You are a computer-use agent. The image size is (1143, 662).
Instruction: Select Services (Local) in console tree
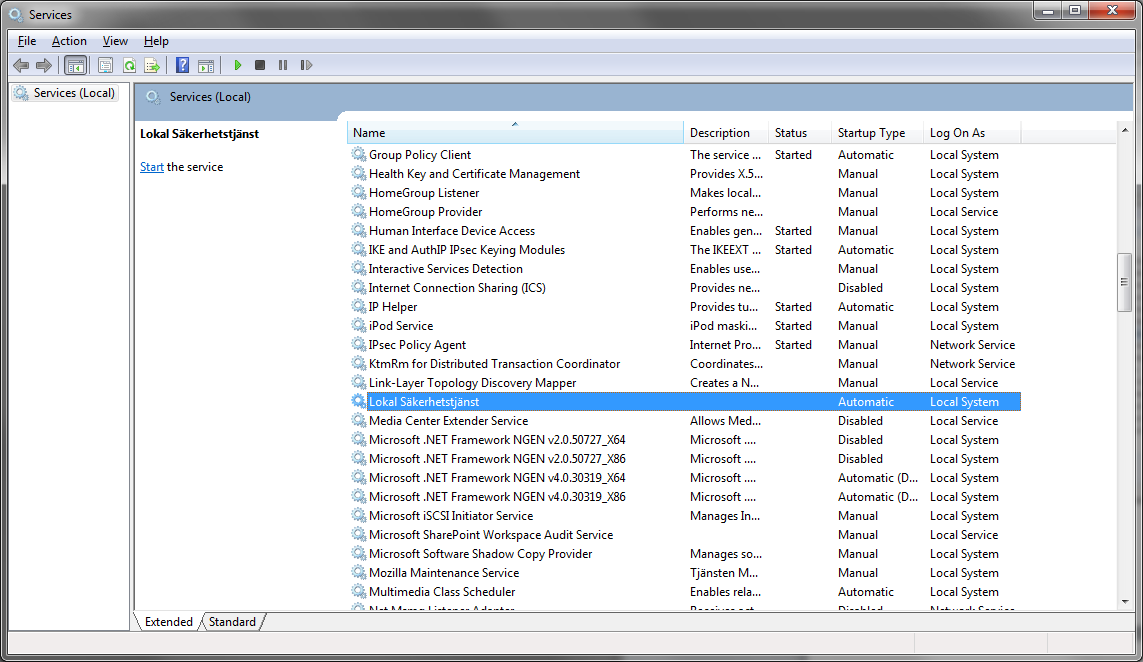74,93
